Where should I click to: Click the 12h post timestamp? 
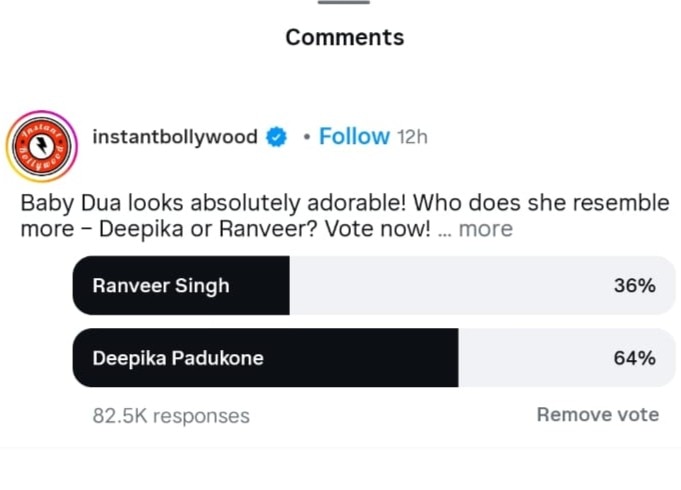click(x=412, y=137)
